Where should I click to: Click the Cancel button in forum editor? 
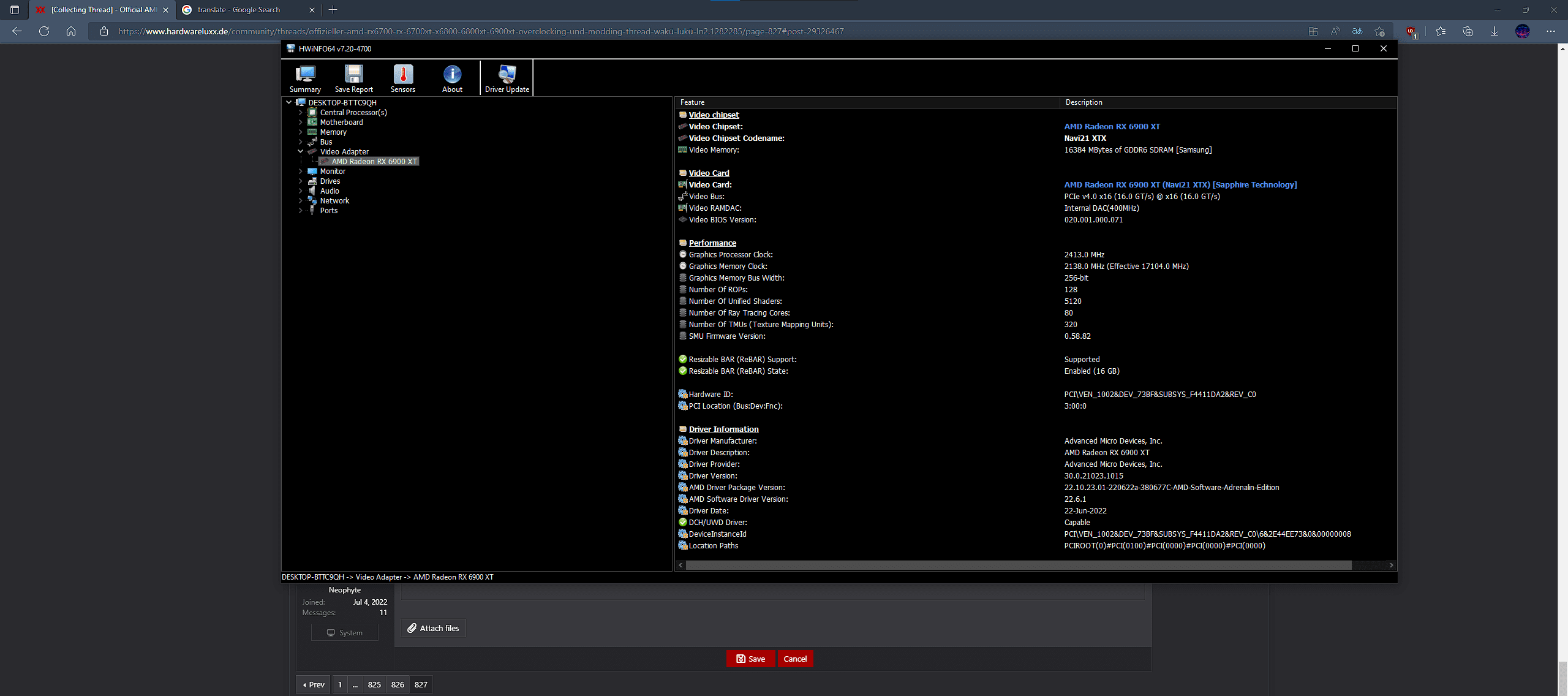coord(795,659)
